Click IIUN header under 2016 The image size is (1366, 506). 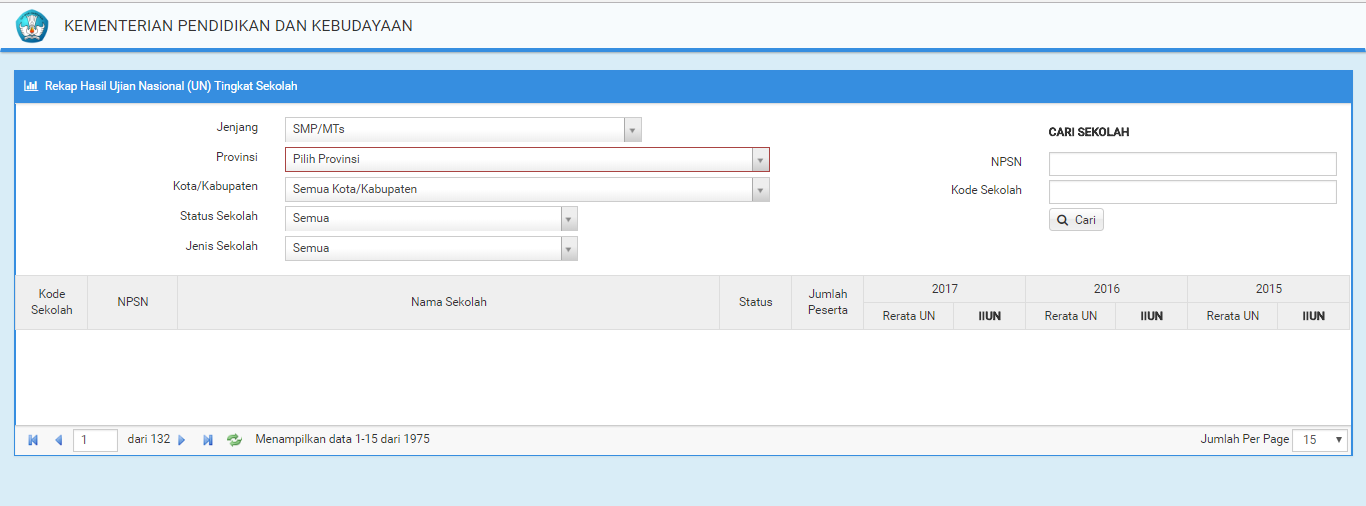click(1152, 316)
